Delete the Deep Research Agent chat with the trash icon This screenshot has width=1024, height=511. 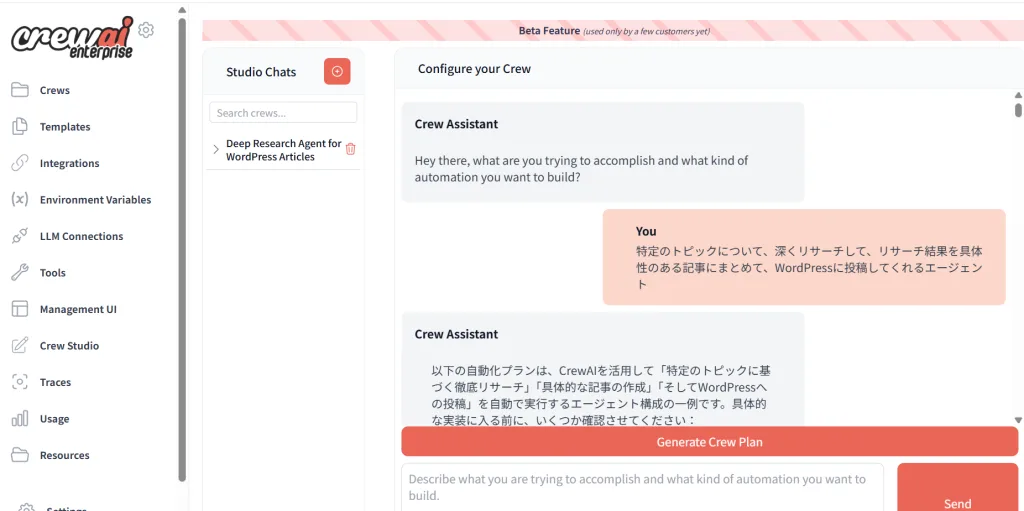(351, 149)
